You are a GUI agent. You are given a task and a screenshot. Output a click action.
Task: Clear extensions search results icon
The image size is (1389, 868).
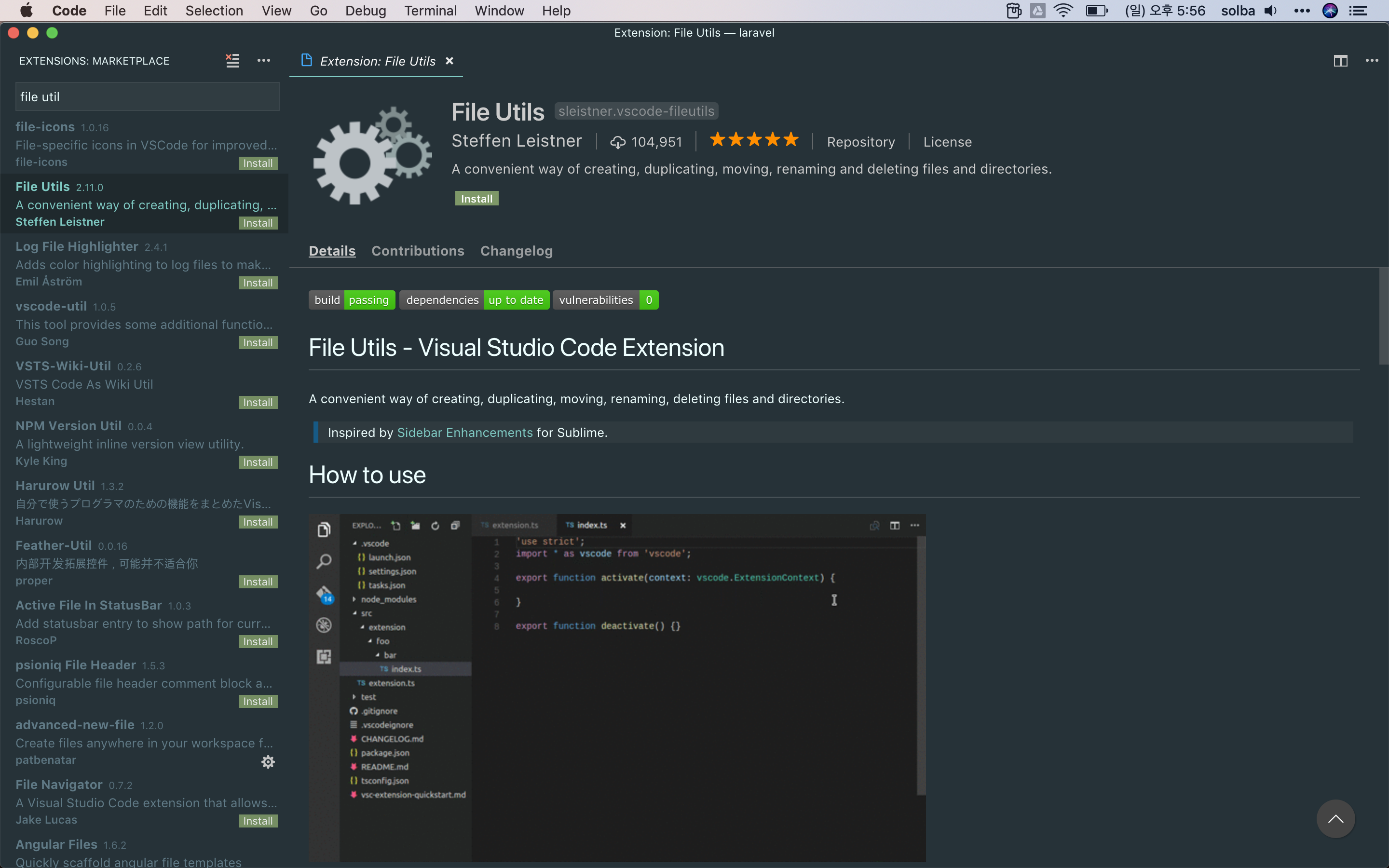coord(232,60)
